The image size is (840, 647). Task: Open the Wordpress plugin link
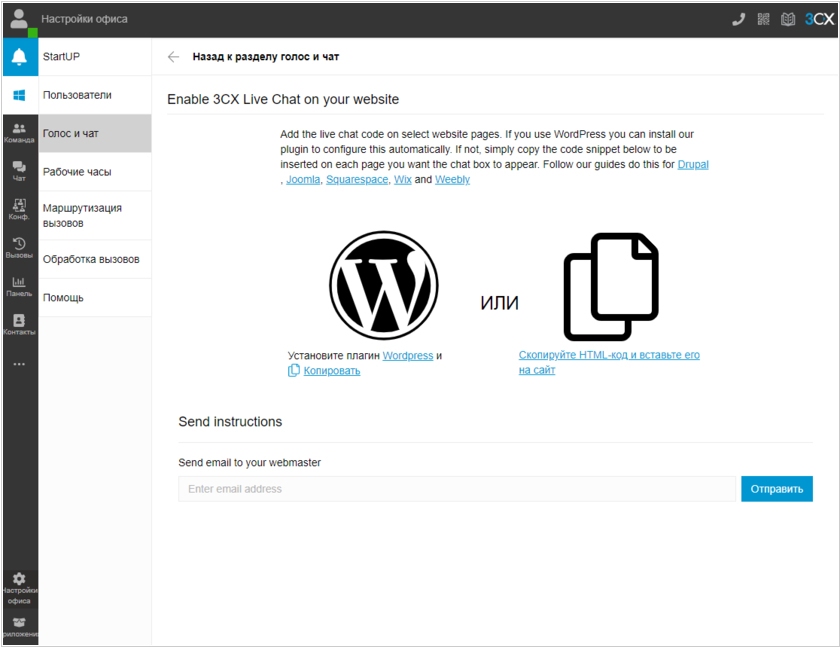(408, 356)
